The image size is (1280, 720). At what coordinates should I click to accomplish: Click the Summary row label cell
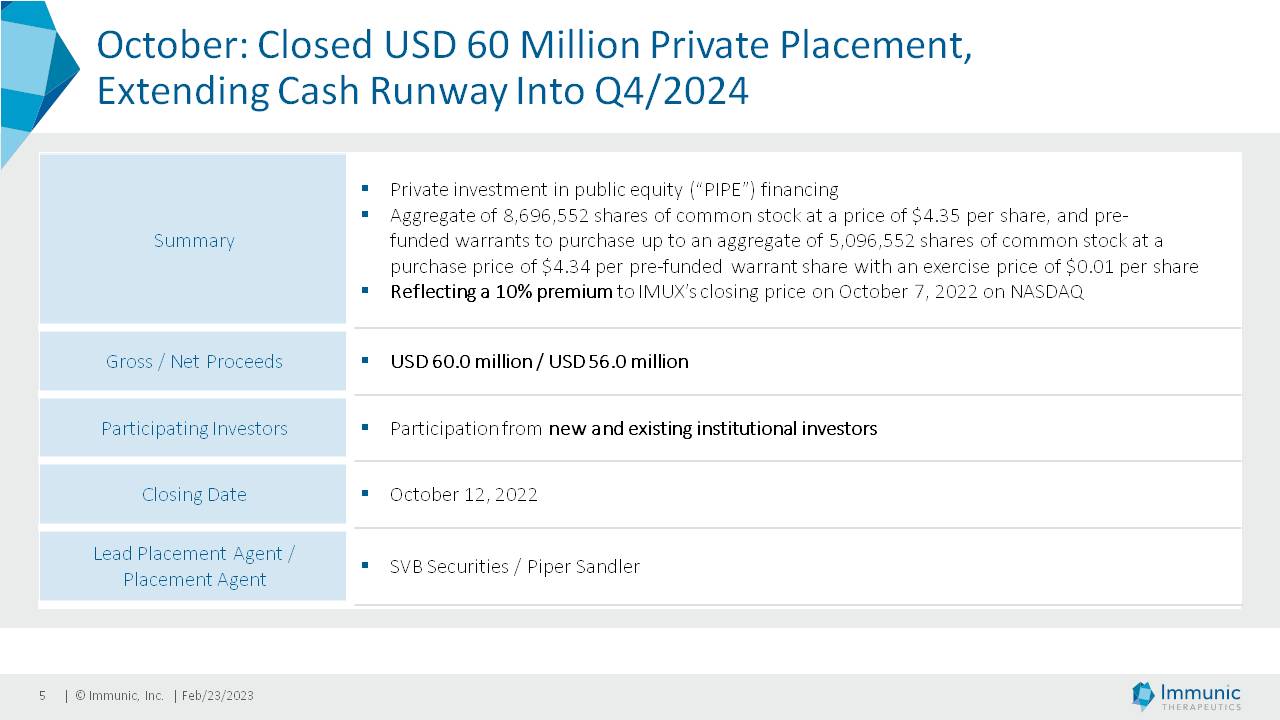193,240
